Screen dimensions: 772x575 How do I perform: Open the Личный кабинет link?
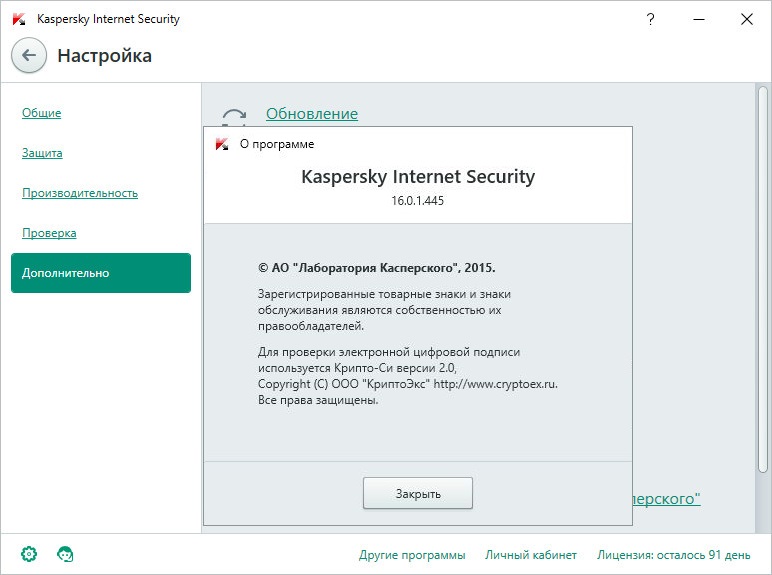coord(530,555)
